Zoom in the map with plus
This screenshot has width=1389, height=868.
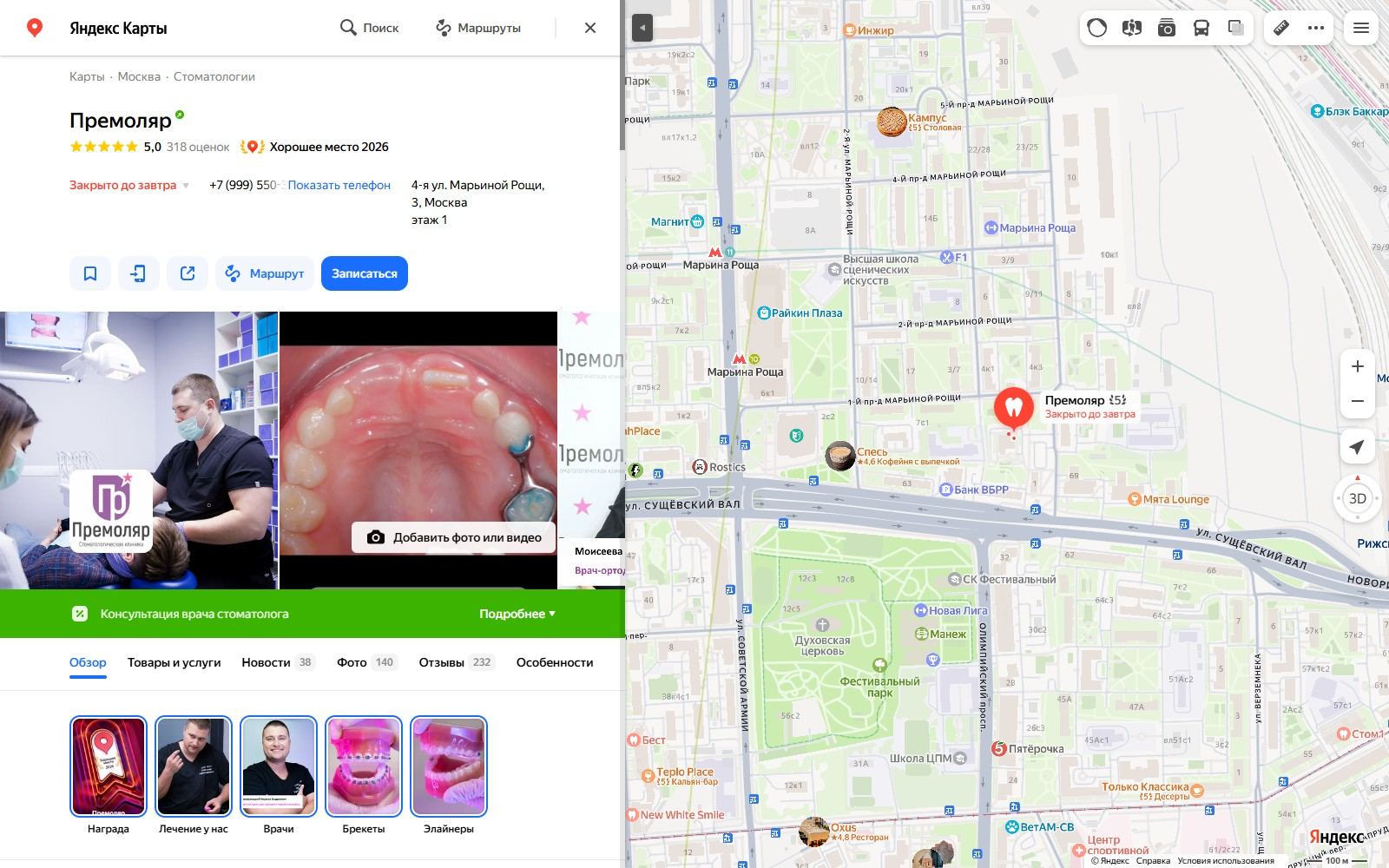1358,366
